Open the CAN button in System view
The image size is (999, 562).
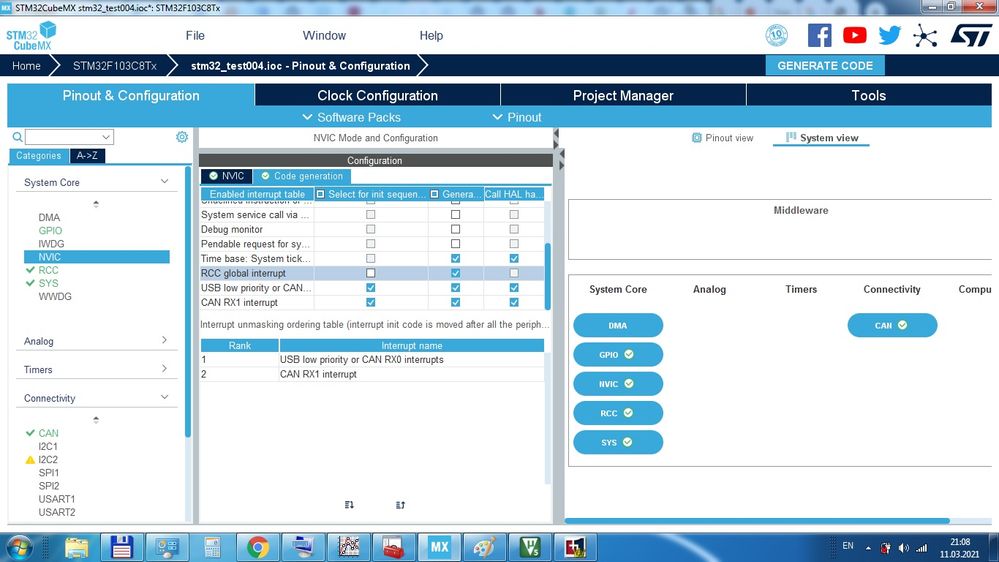pos(892,325)
